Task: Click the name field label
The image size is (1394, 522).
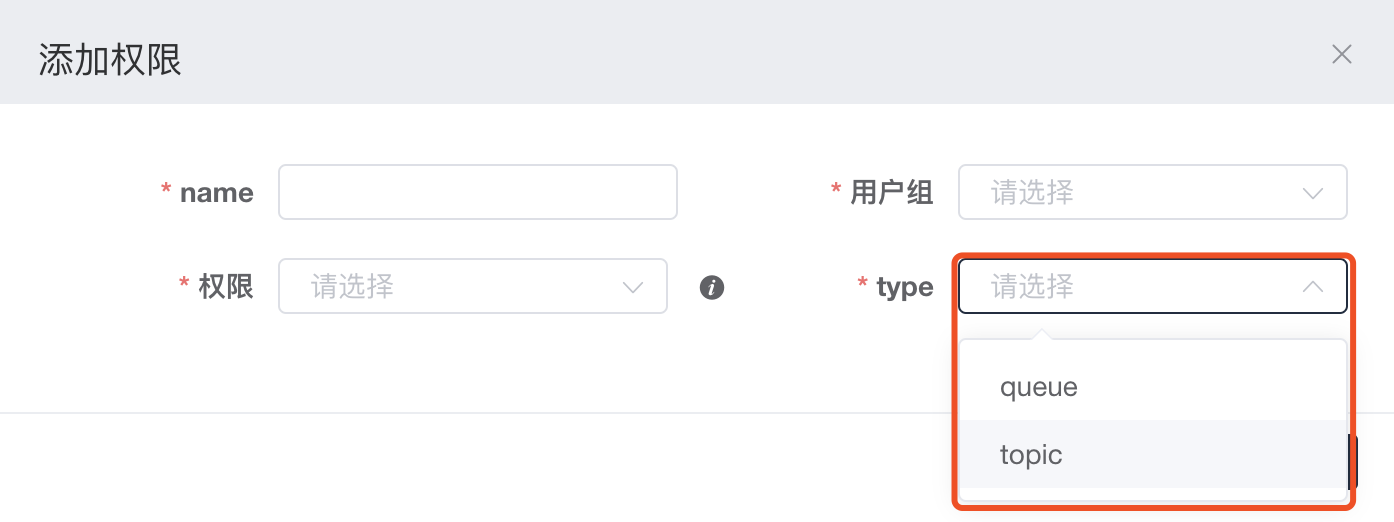Action: coord(216,193)
